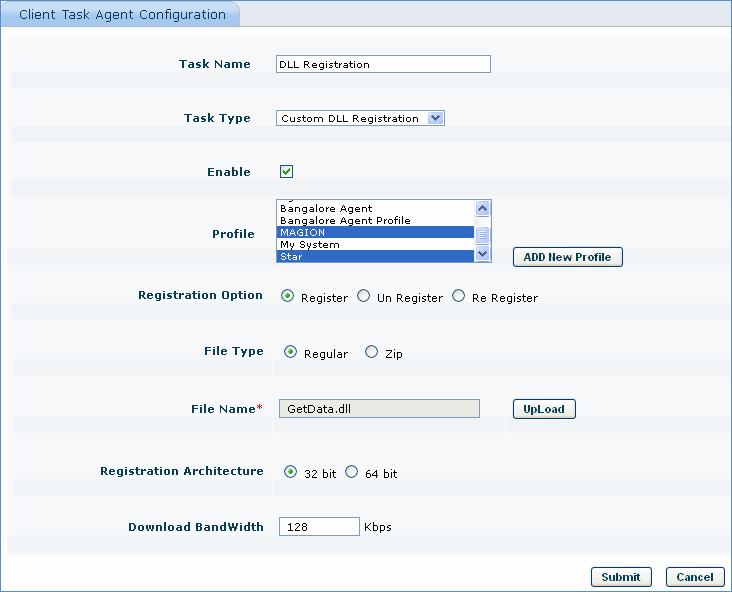The width and height of the screenshot is (732, 592).
Task: Click the Download BandWidth input field
Action: (318, 527)
